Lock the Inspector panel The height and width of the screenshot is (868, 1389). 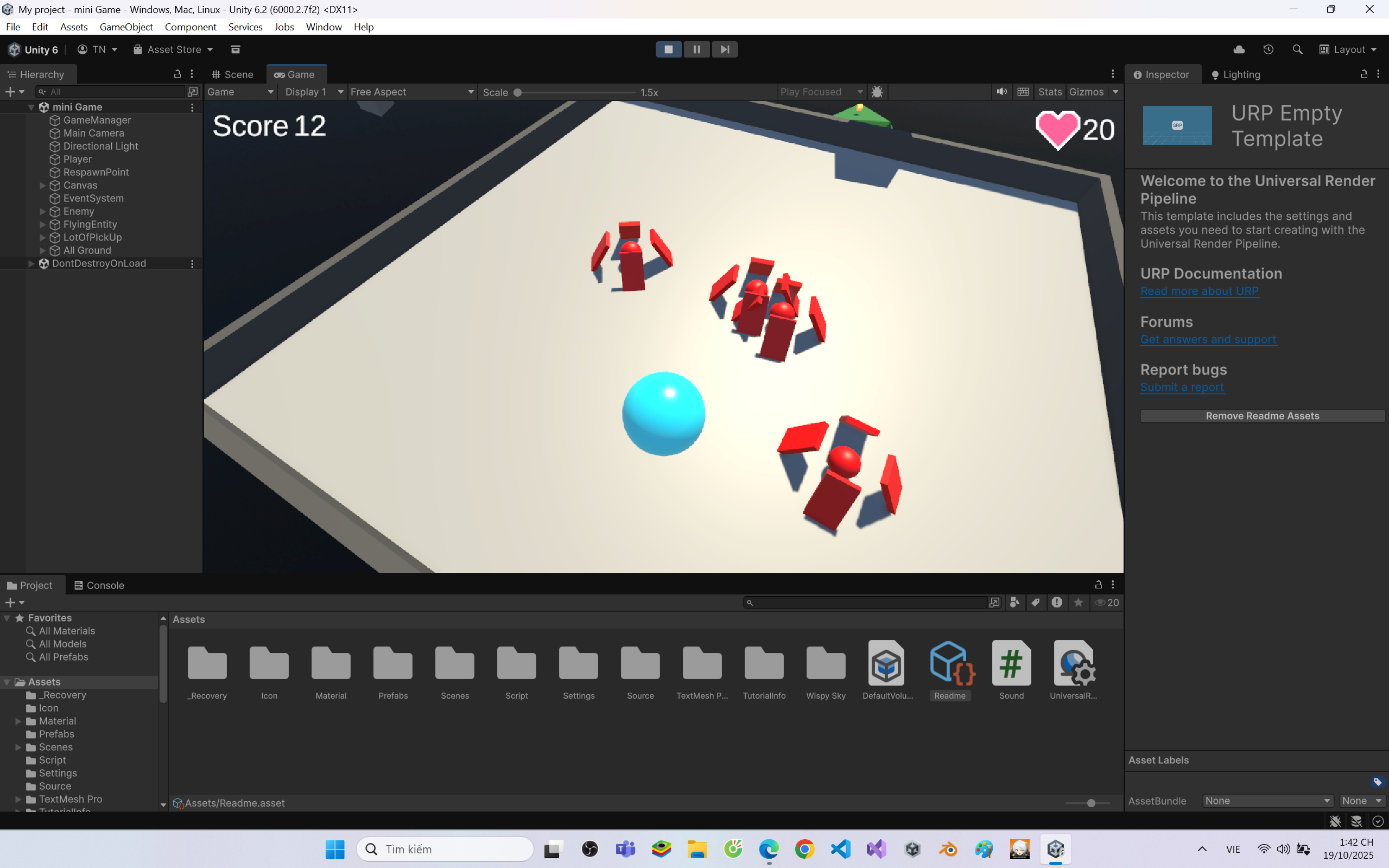pos(1363,74)
